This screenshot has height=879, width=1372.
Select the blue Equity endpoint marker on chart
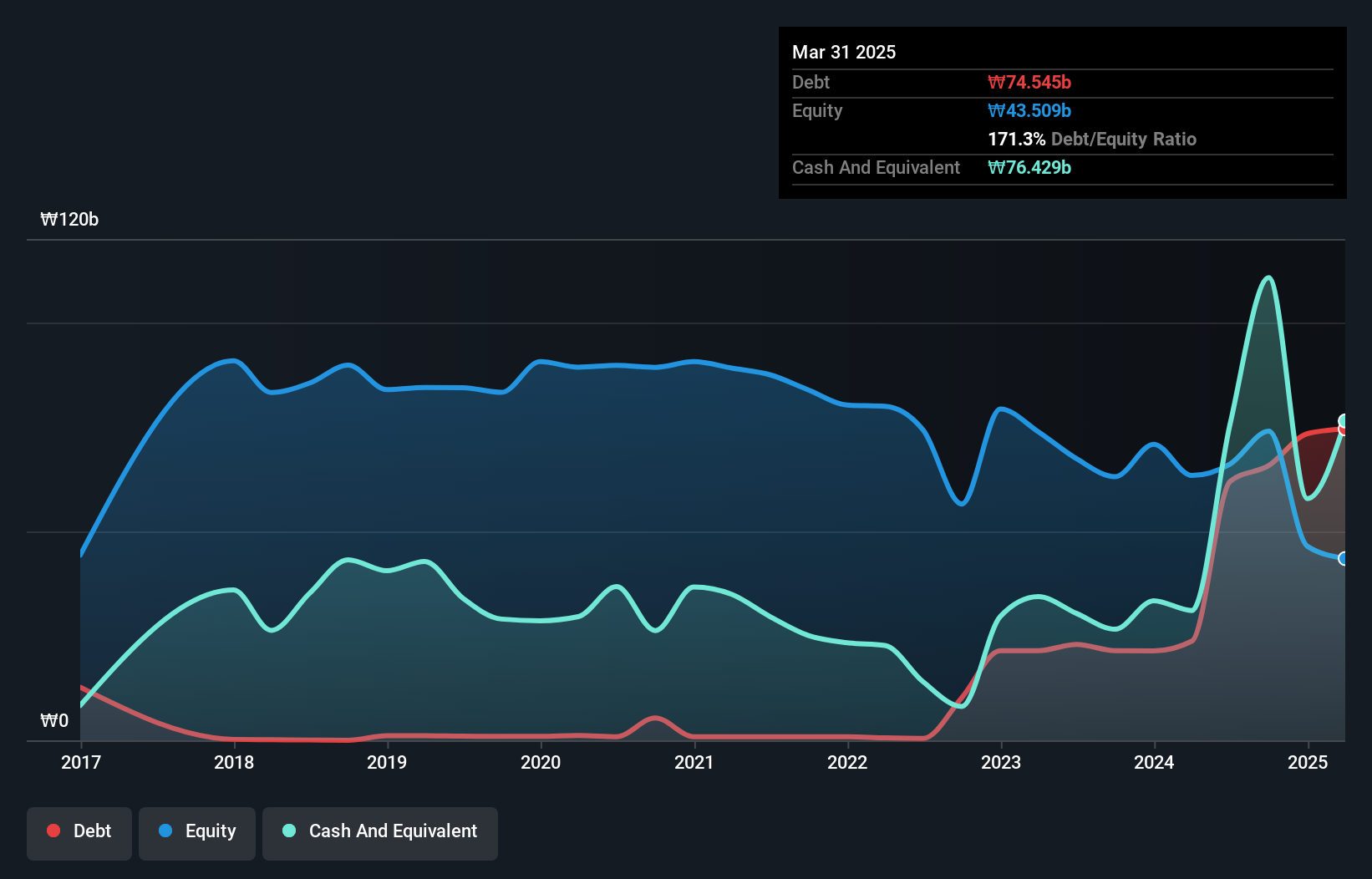[1344, 557]
